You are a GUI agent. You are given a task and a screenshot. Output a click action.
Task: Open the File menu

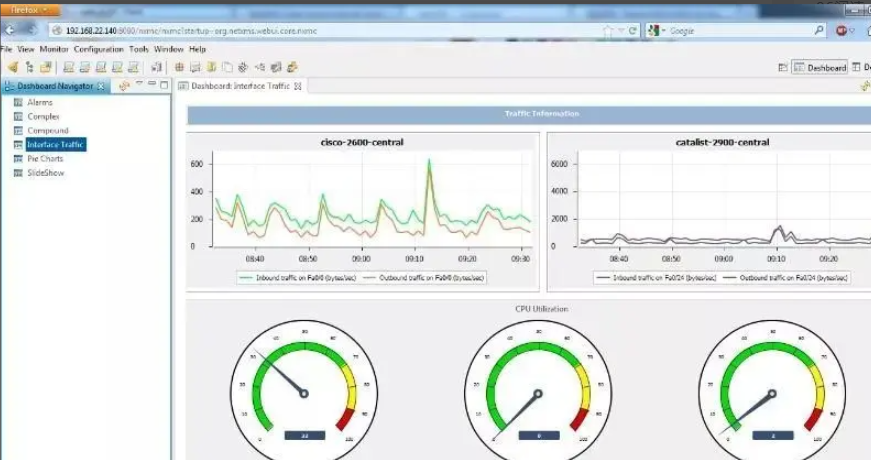6,49
